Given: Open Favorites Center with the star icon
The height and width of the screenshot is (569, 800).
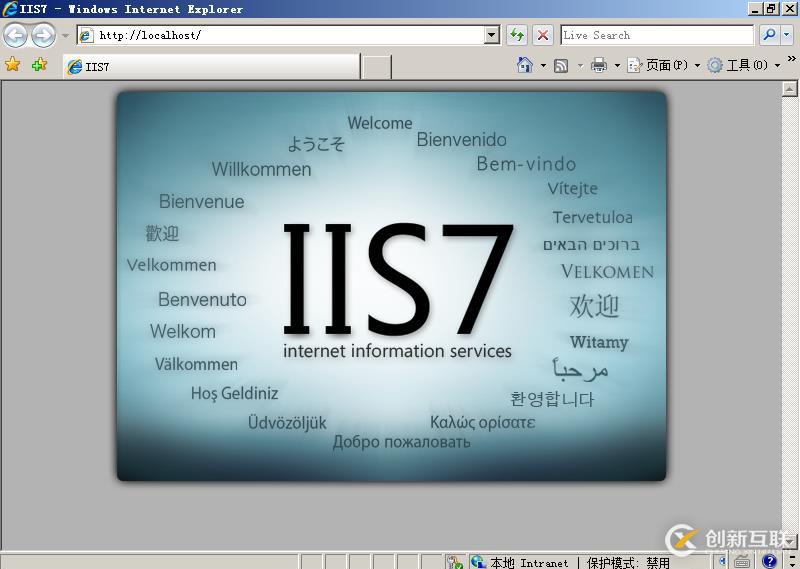Looking at the screenshot, I should click(x=13, y=65).
